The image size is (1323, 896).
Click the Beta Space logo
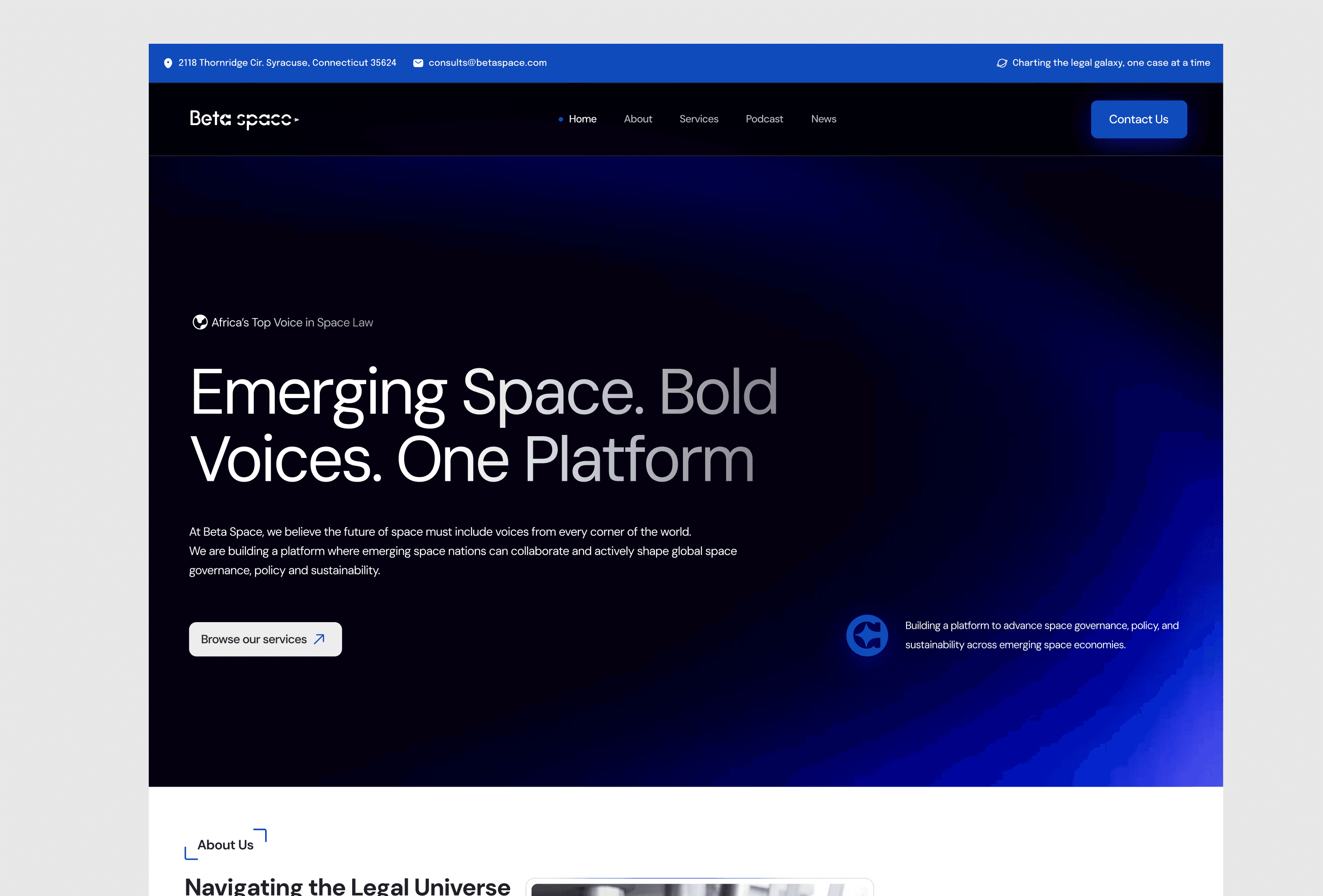(243, 119)
